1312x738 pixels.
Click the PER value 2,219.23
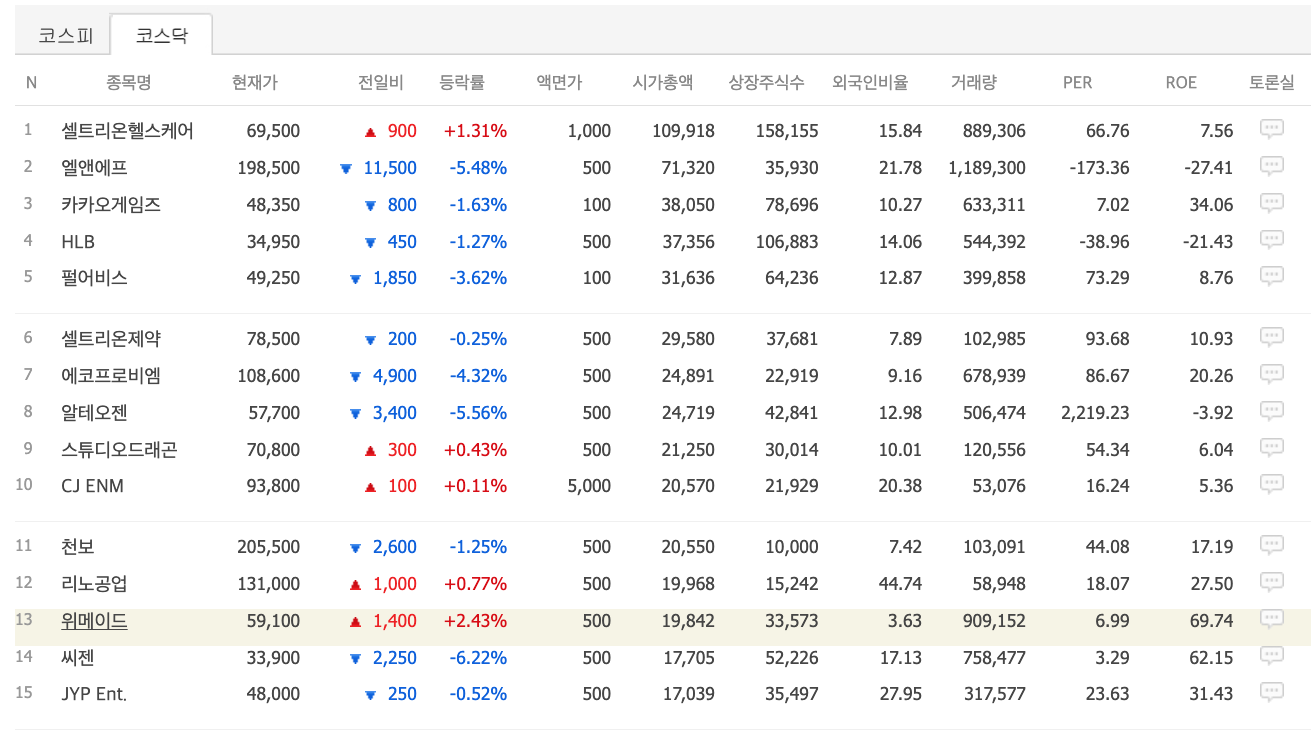tap(1096, 413)
